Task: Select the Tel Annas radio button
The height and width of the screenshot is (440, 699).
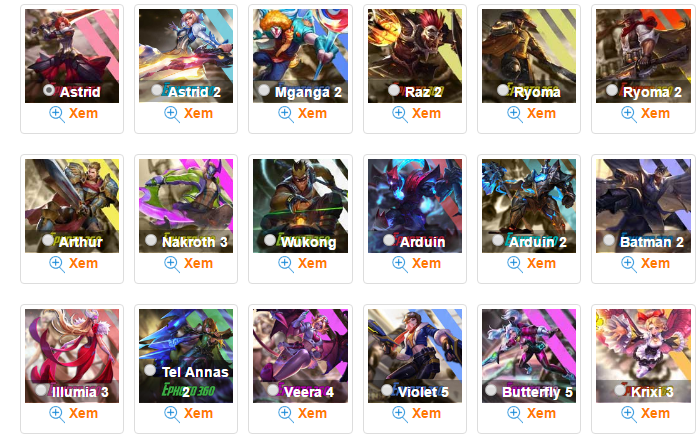Action: tap(150, 370)
